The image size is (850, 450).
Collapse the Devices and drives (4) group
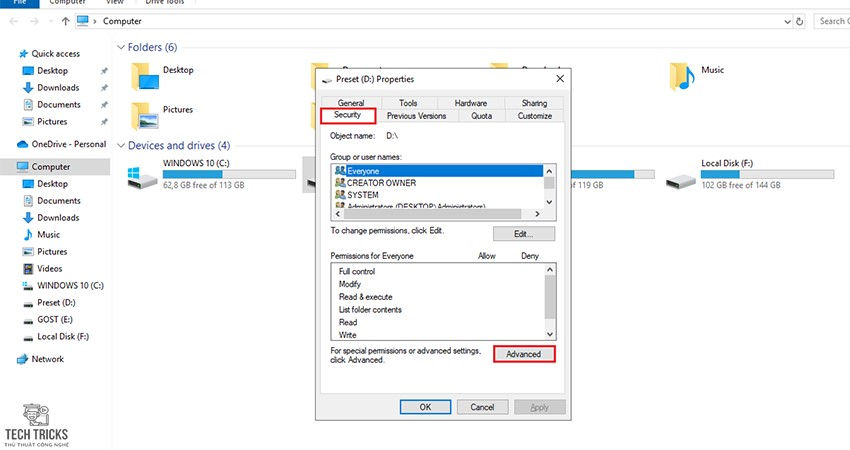tap(121, 146)
